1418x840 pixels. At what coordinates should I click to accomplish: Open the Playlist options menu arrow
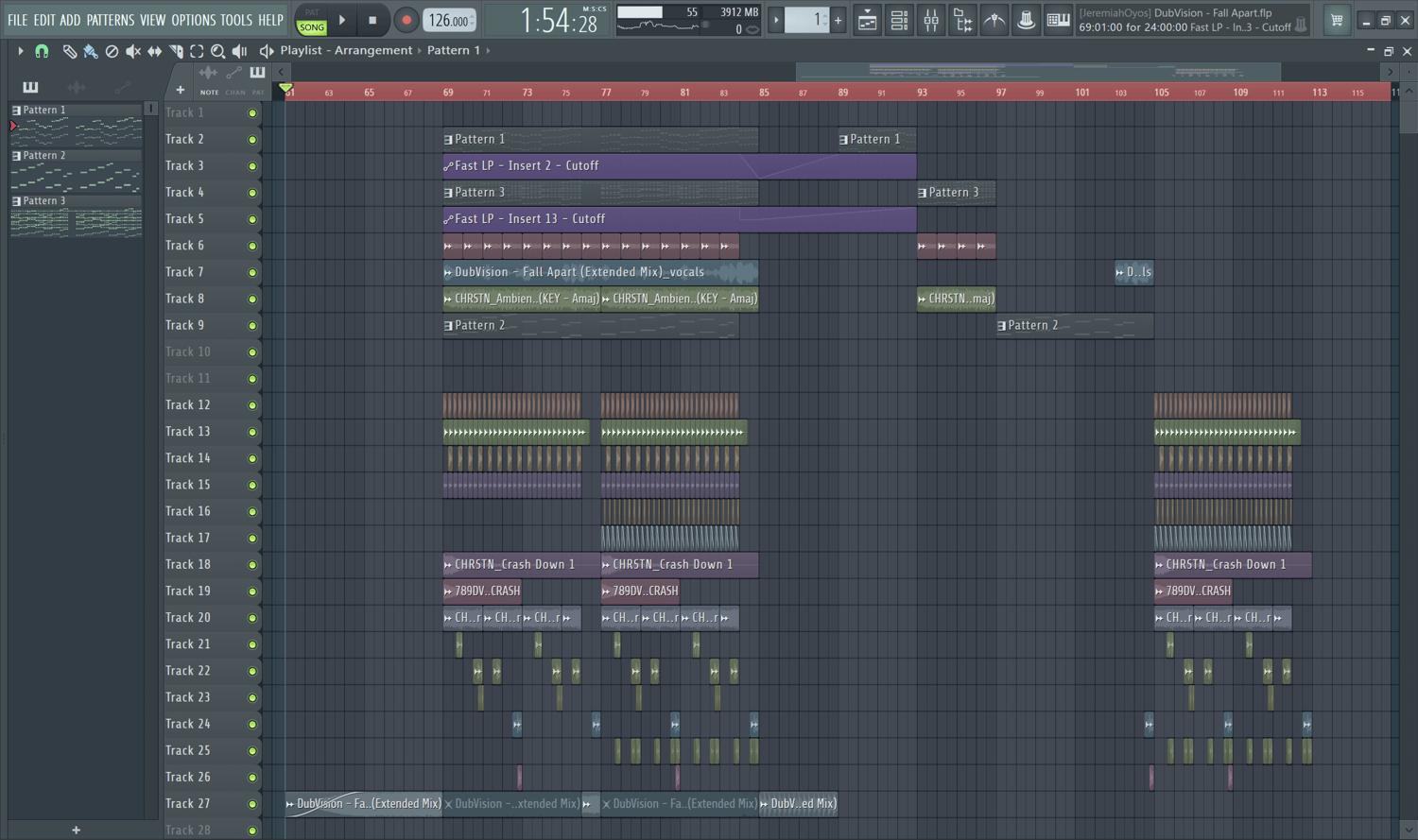coord(20,51)
